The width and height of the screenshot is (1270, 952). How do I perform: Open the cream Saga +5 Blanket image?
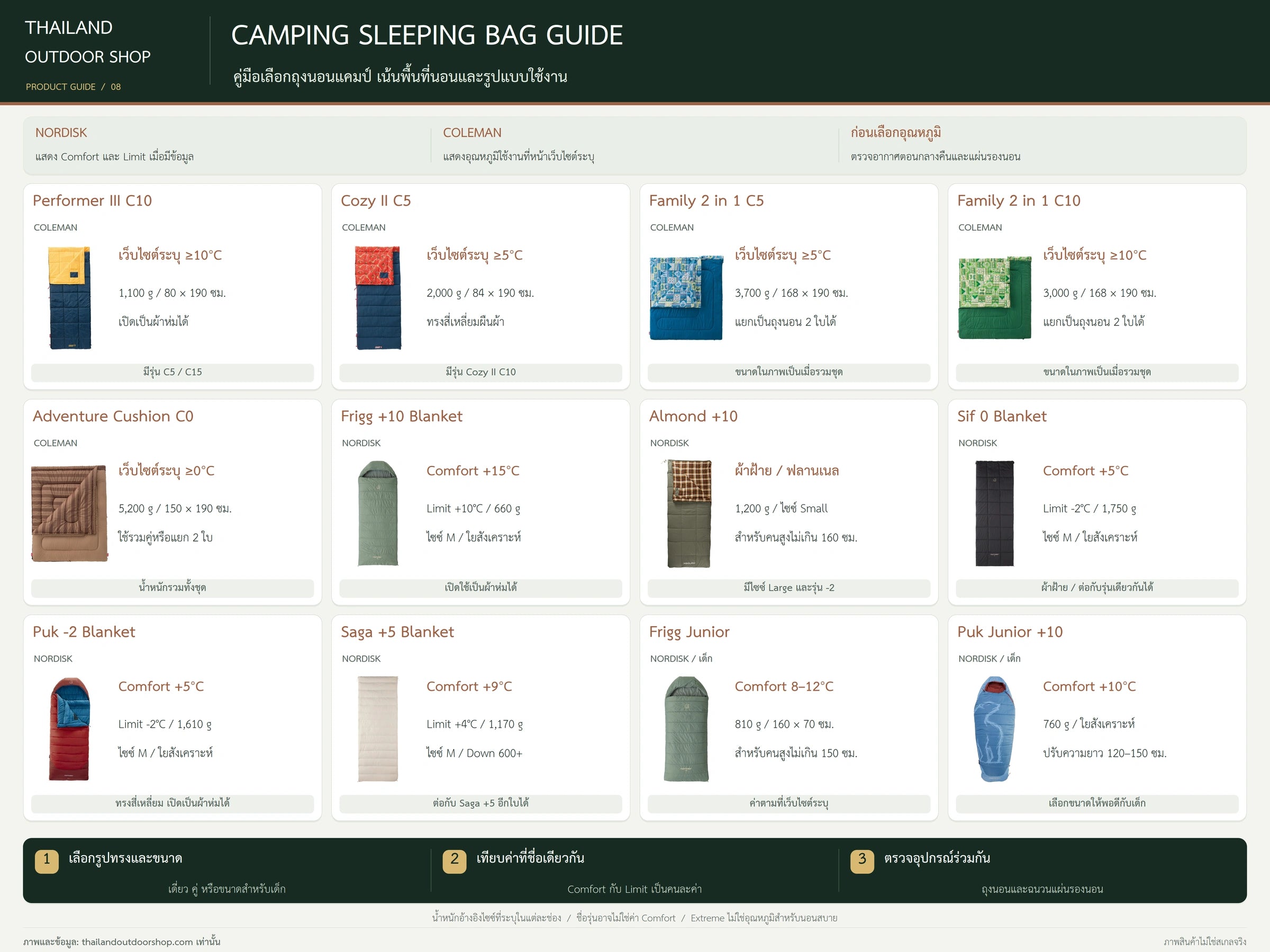tap(378, 729)
